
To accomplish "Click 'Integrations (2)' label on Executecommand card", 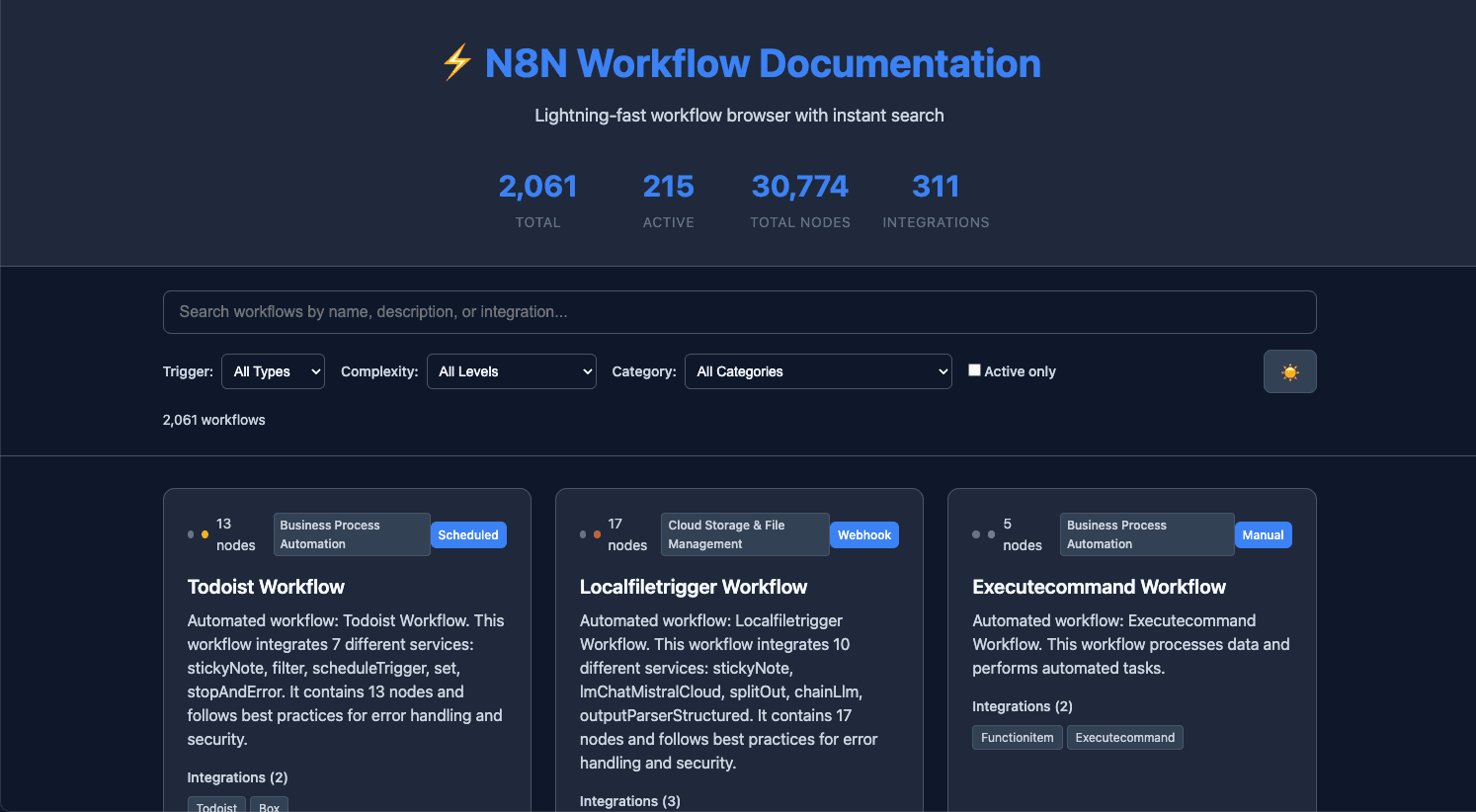I will pyautogui.click(x=1023, y=706).
